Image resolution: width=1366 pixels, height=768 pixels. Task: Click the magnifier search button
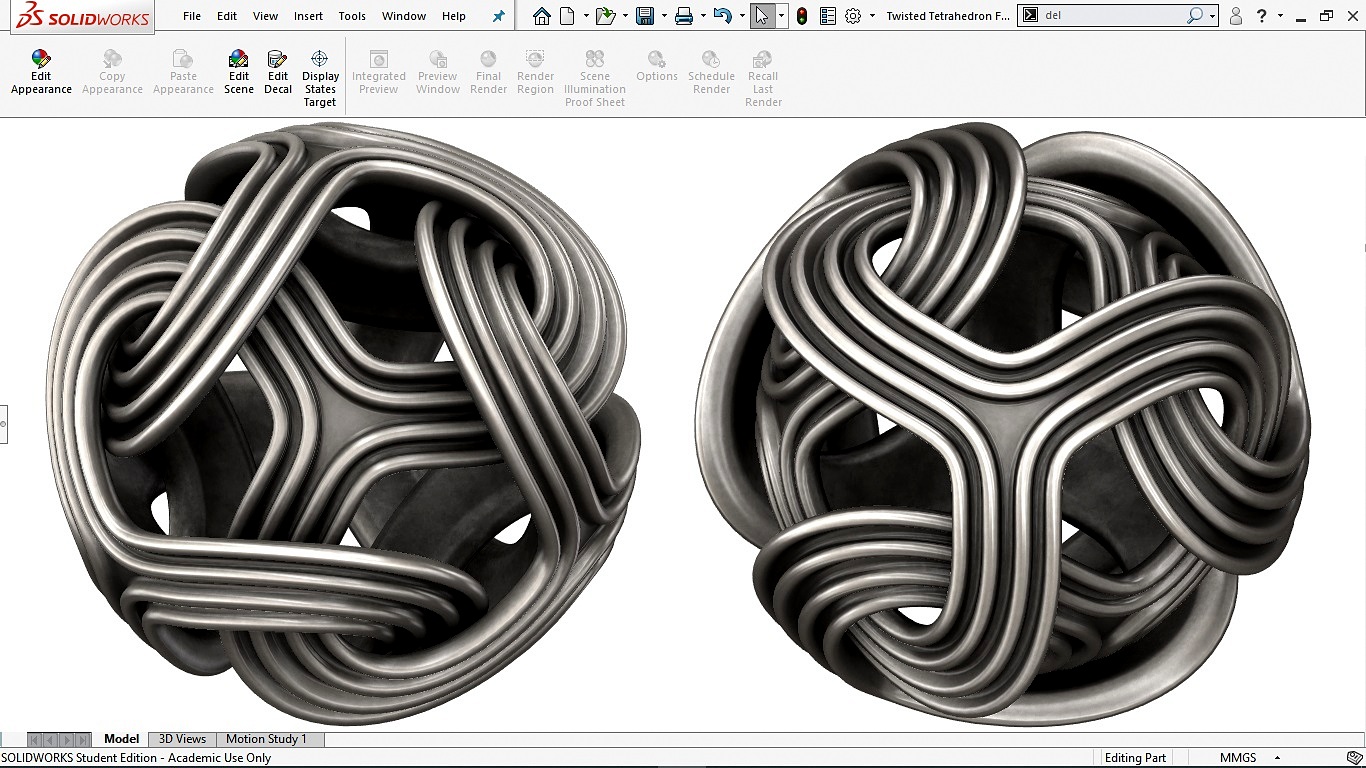pos(1195,16)
